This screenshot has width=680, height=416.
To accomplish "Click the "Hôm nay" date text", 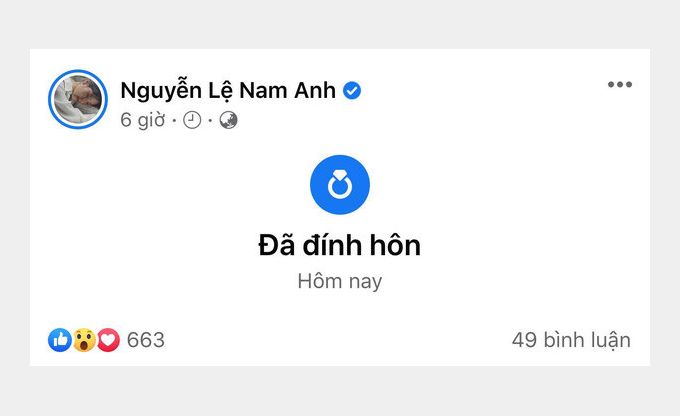I will pos(340,282).
